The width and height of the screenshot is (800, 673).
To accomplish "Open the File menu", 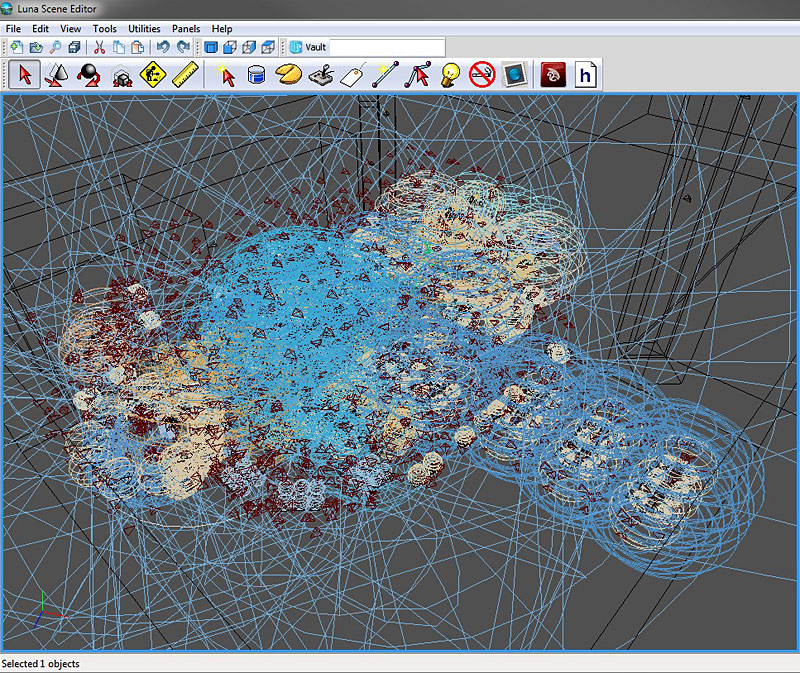I will point(13,29).
